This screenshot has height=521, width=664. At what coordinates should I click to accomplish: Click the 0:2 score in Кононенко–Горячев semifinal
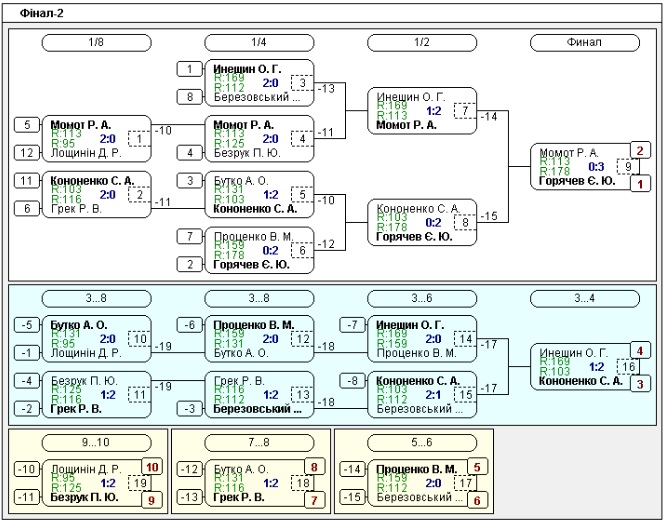tap(434, 223)
